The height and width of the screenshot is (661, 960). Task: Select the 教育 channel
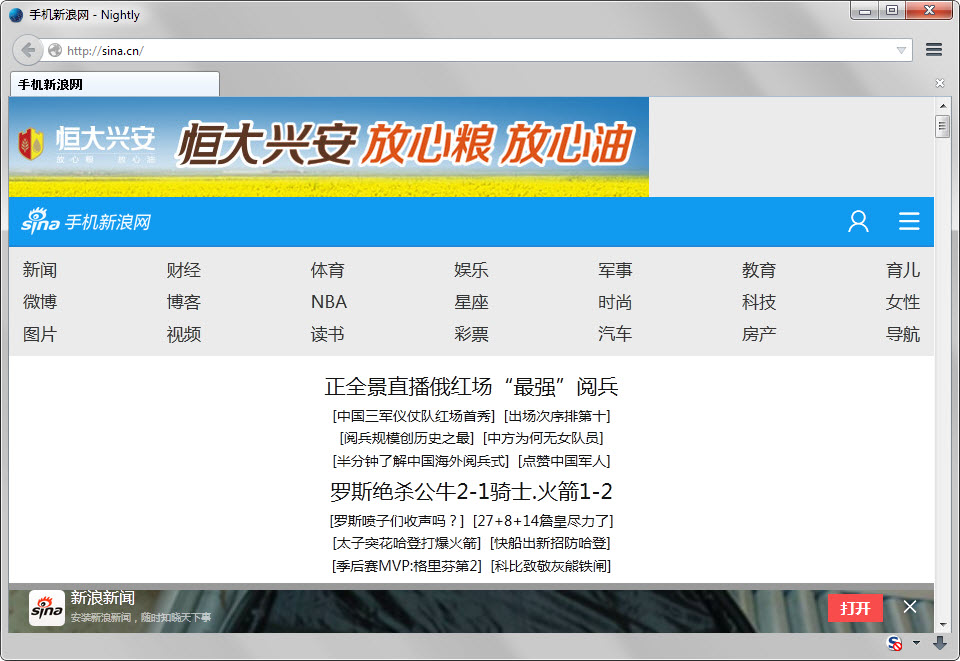coord(759,270)
